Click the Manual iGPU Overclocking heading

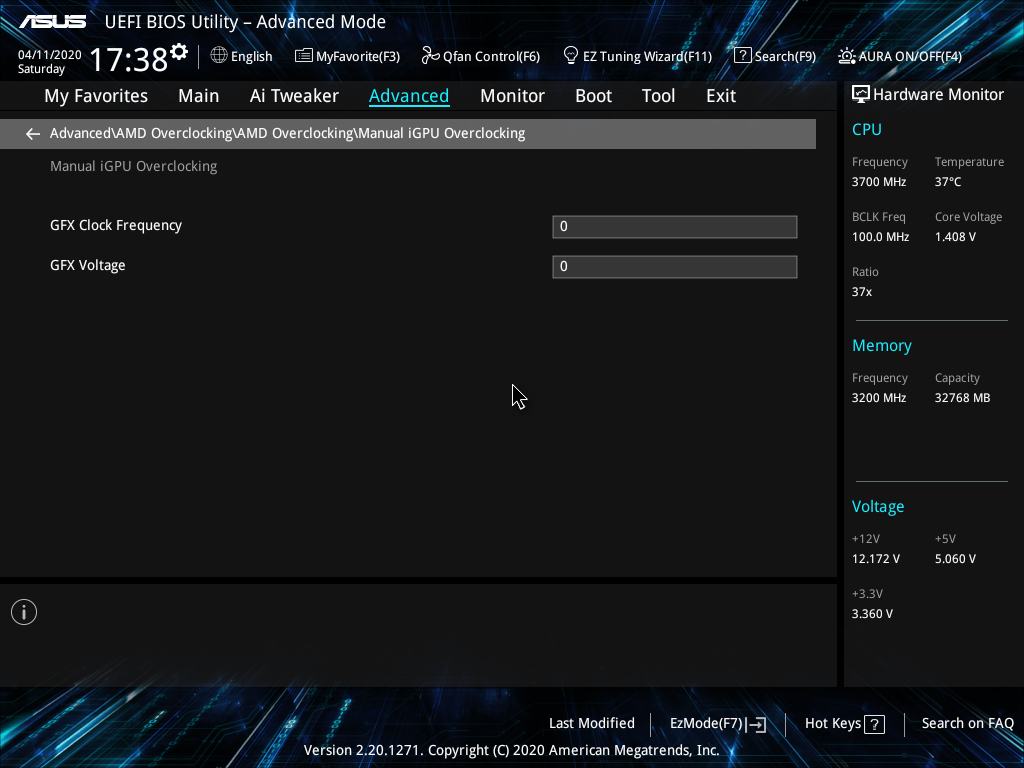click(x=133, y=166)
